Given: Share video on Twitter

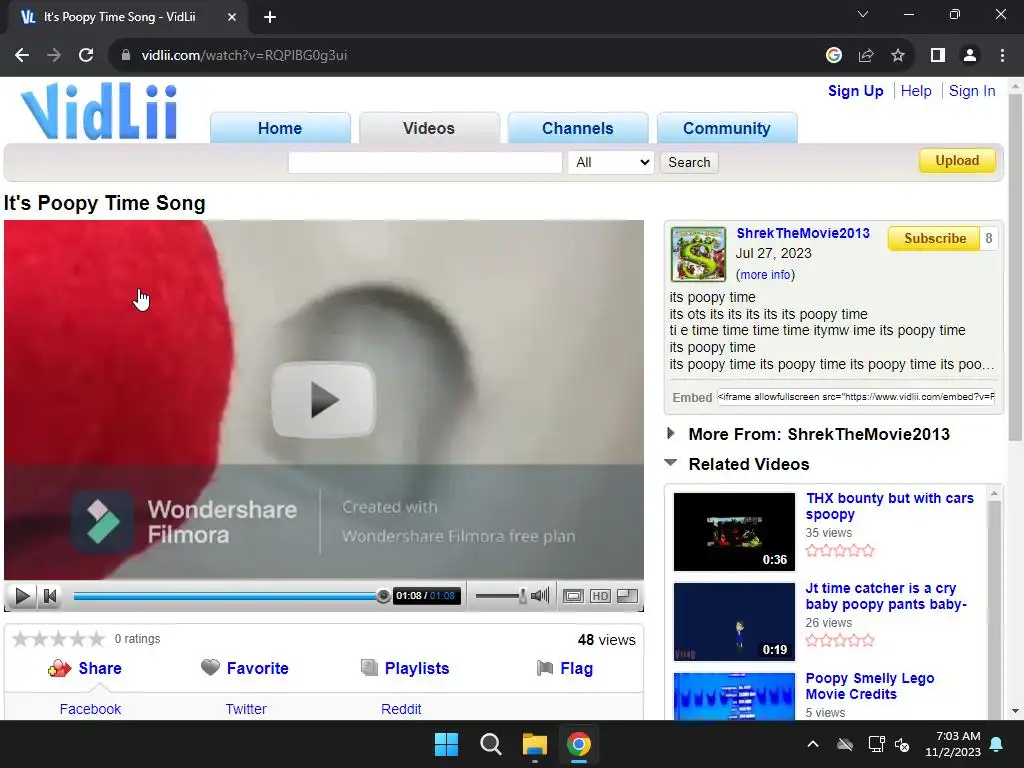Looking at the screenshot, I should coord(246,709).
